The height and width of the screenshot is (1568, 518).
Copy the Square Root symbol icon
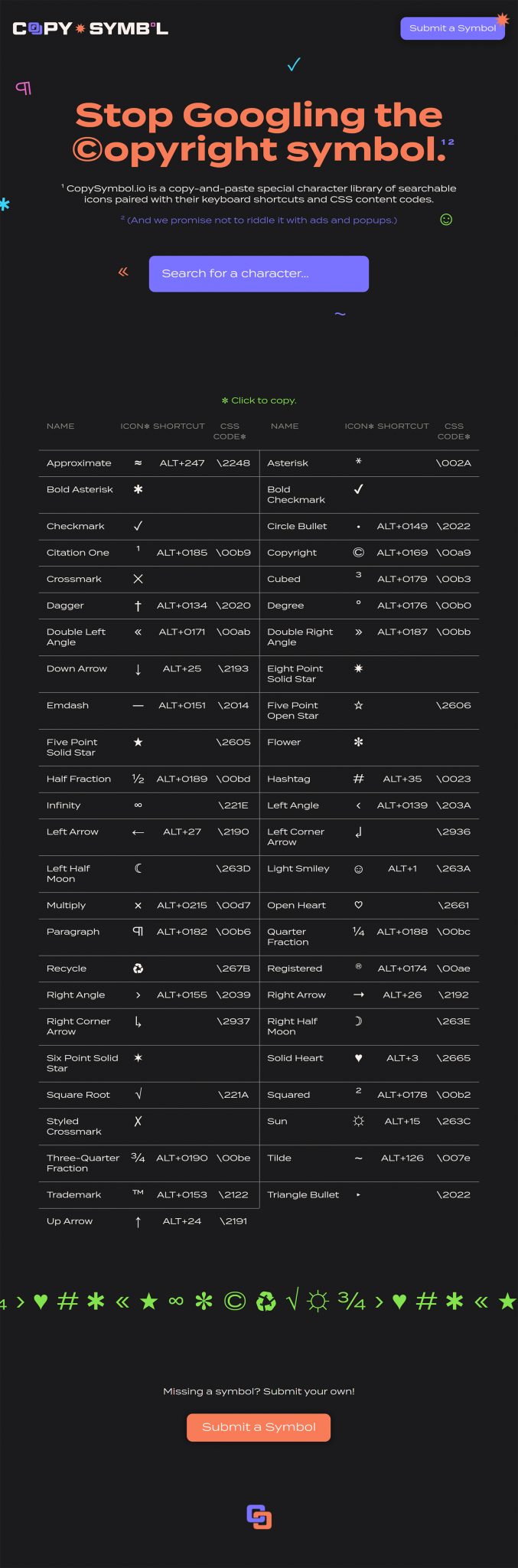tap(138, 1095)
